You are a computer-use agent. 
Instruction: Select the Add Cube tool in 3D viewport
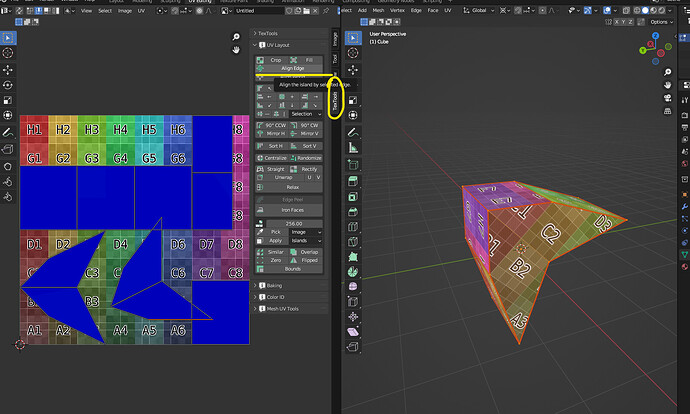[x=353, y=165]
